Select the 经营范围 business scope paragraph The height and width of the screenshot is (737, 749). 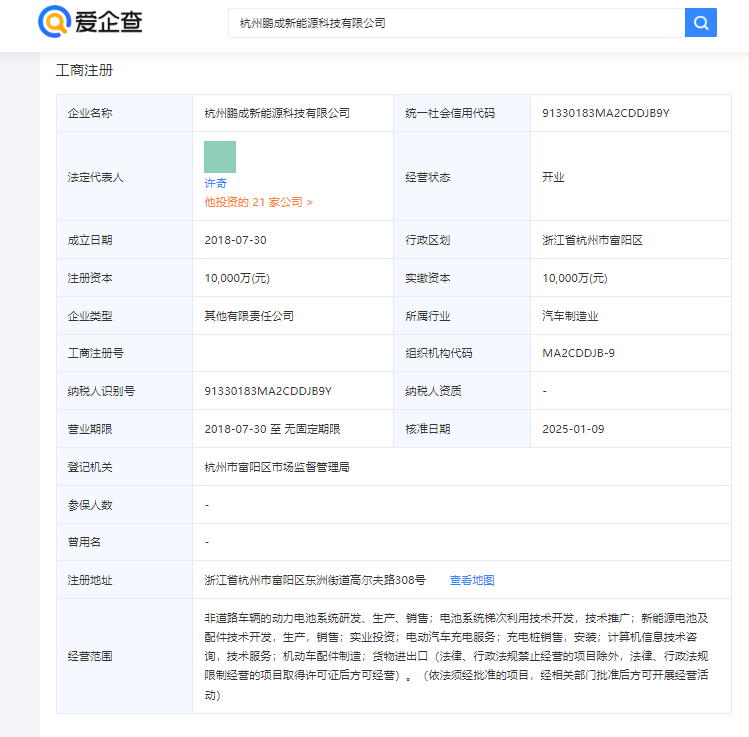[x=456, y=656]
